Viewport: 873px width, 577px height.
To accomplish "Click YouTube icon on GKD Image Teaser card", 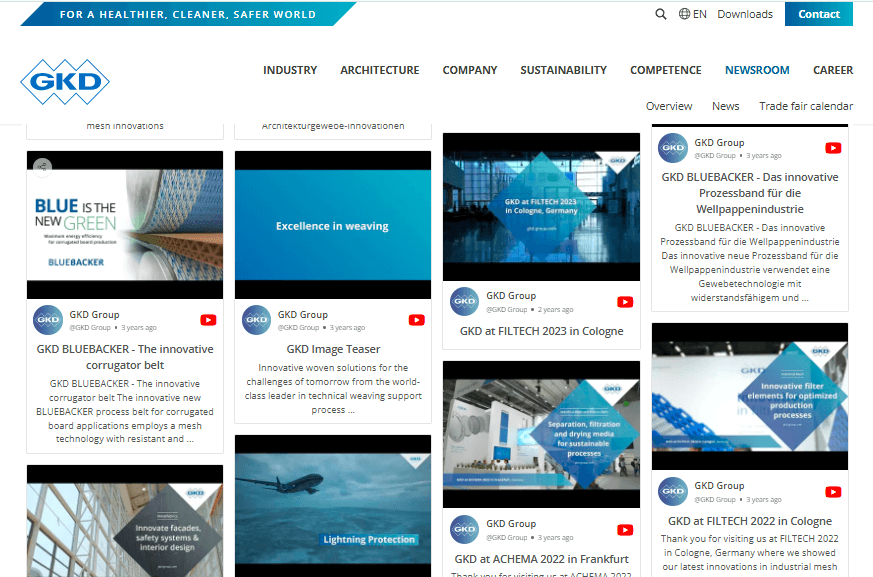I will click(416, 320).
